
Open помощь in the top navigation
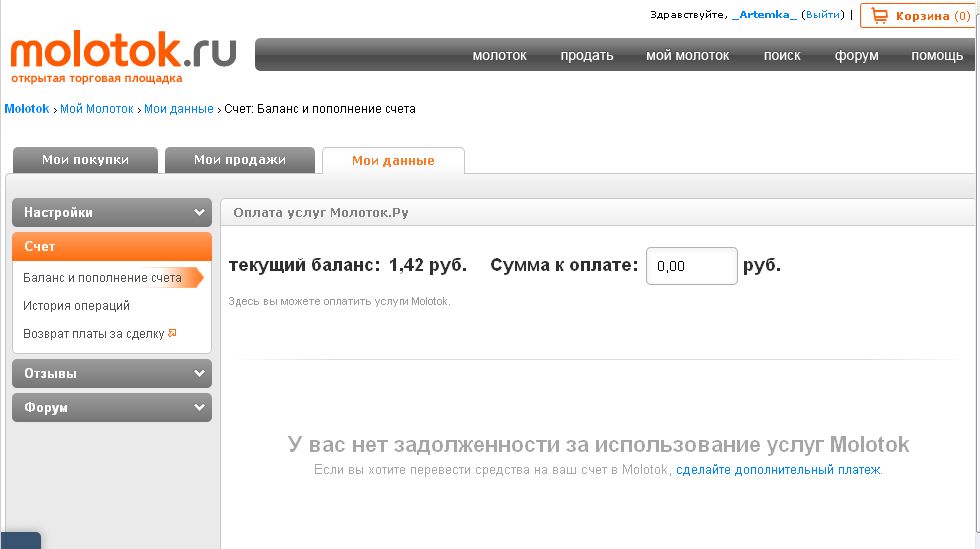[937, 56]
